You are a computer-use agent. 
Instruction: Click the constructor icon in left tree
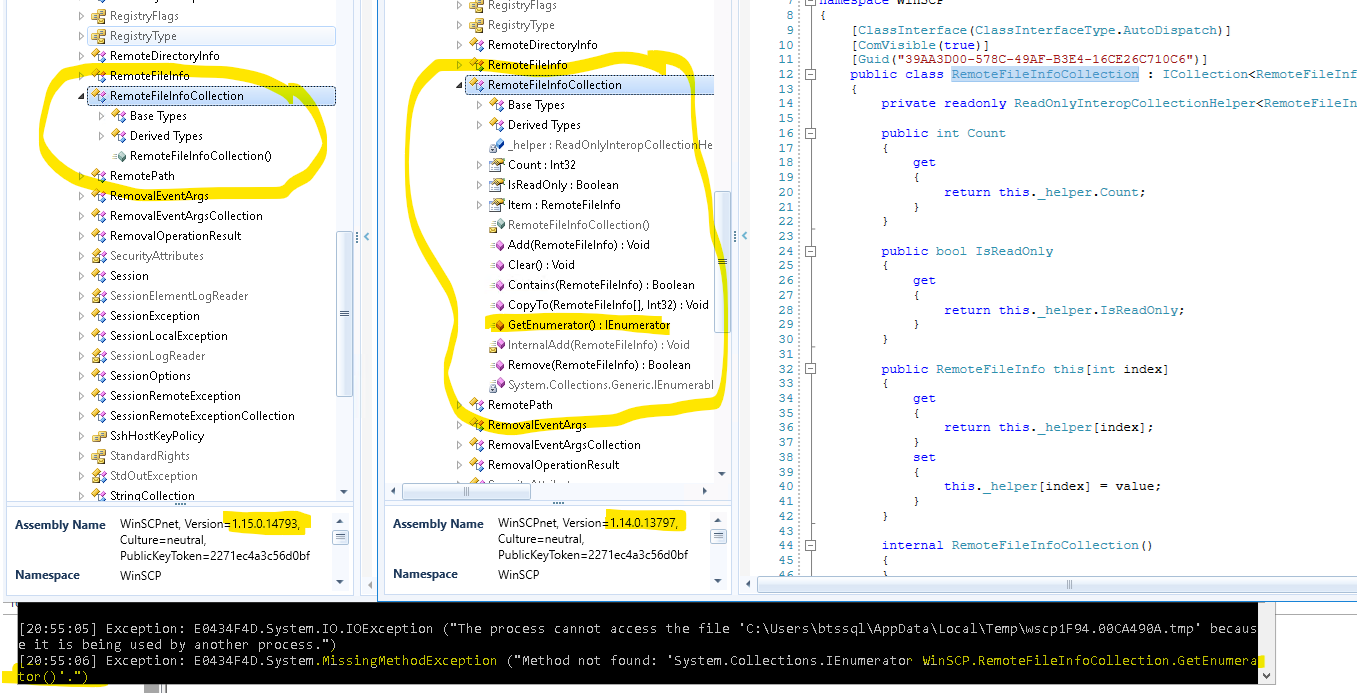[119, 156]
